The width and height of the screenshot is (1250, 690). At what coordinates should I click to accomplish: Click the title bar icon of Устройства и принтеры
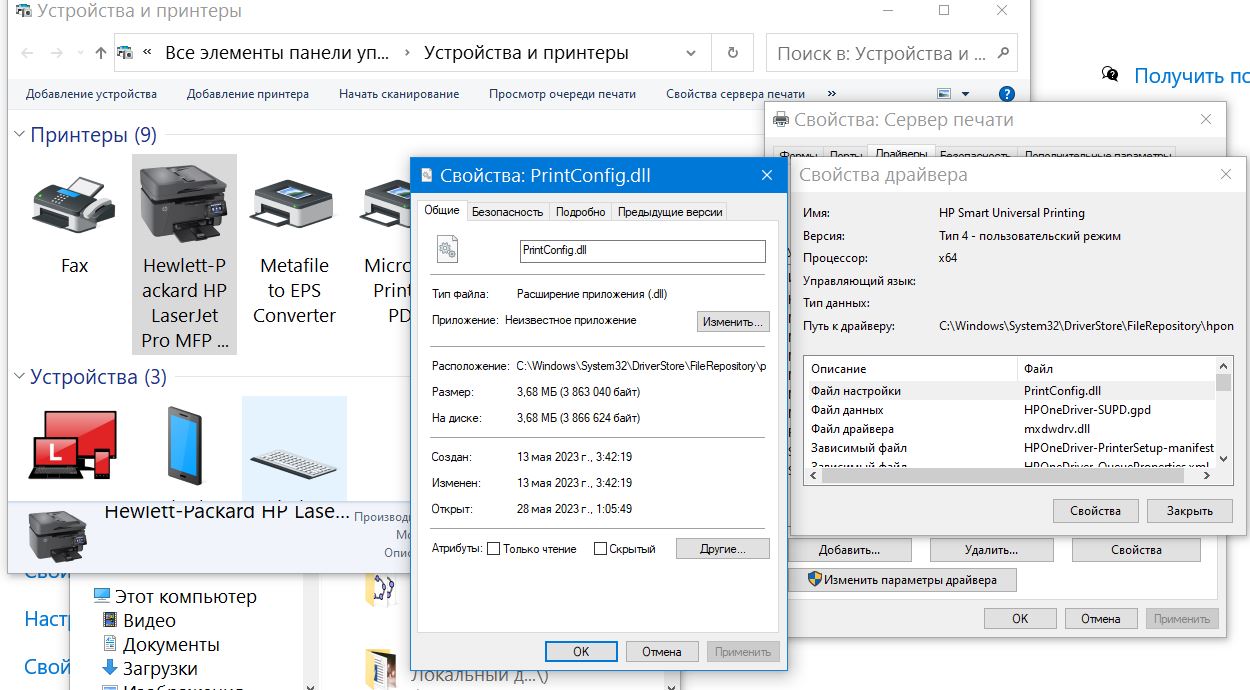pos(25,12)
